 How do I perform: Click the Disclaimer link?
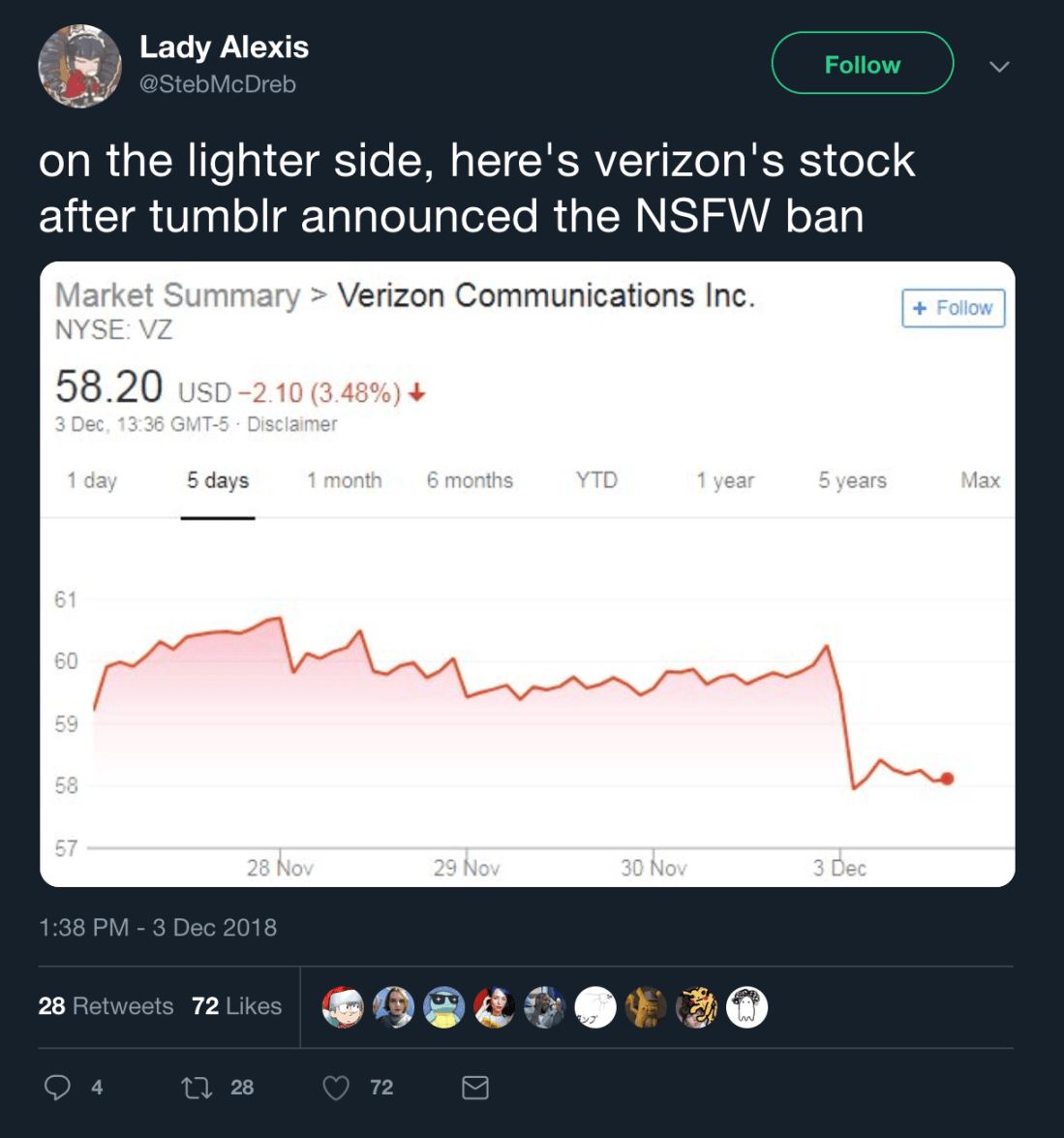pyautogui.click(x=292, y=424)
